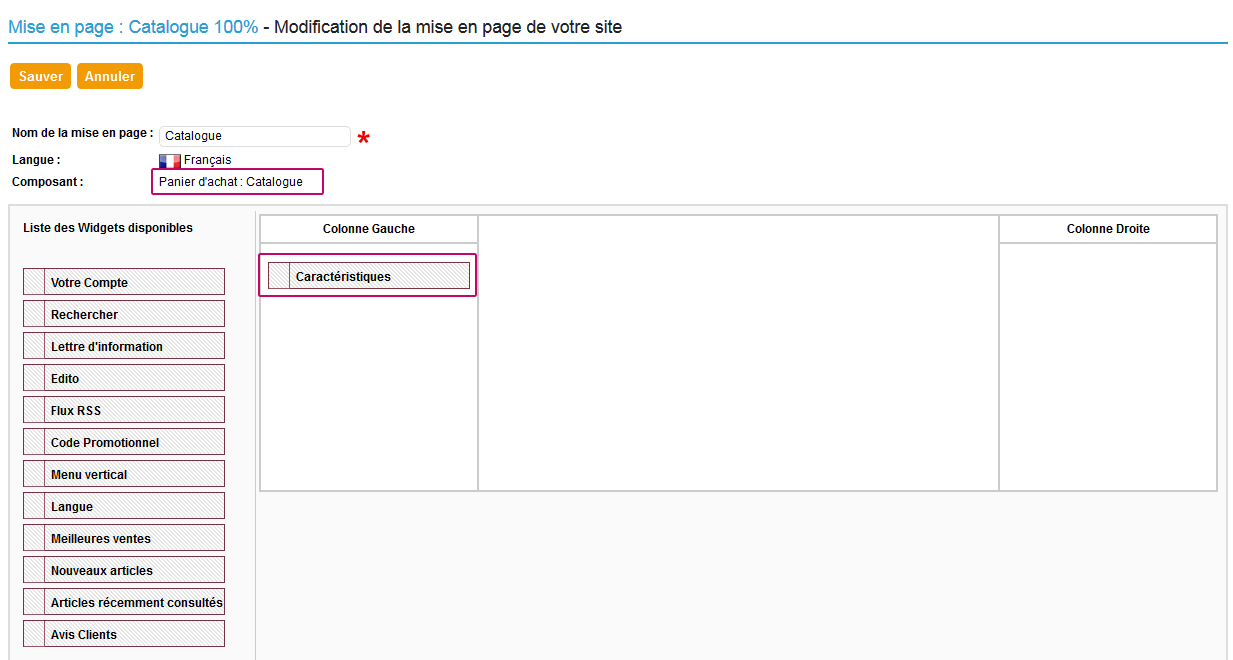The image size is (1233, 660).
Task: Click the Catalogue layout name field
Action: click(254, 136)
